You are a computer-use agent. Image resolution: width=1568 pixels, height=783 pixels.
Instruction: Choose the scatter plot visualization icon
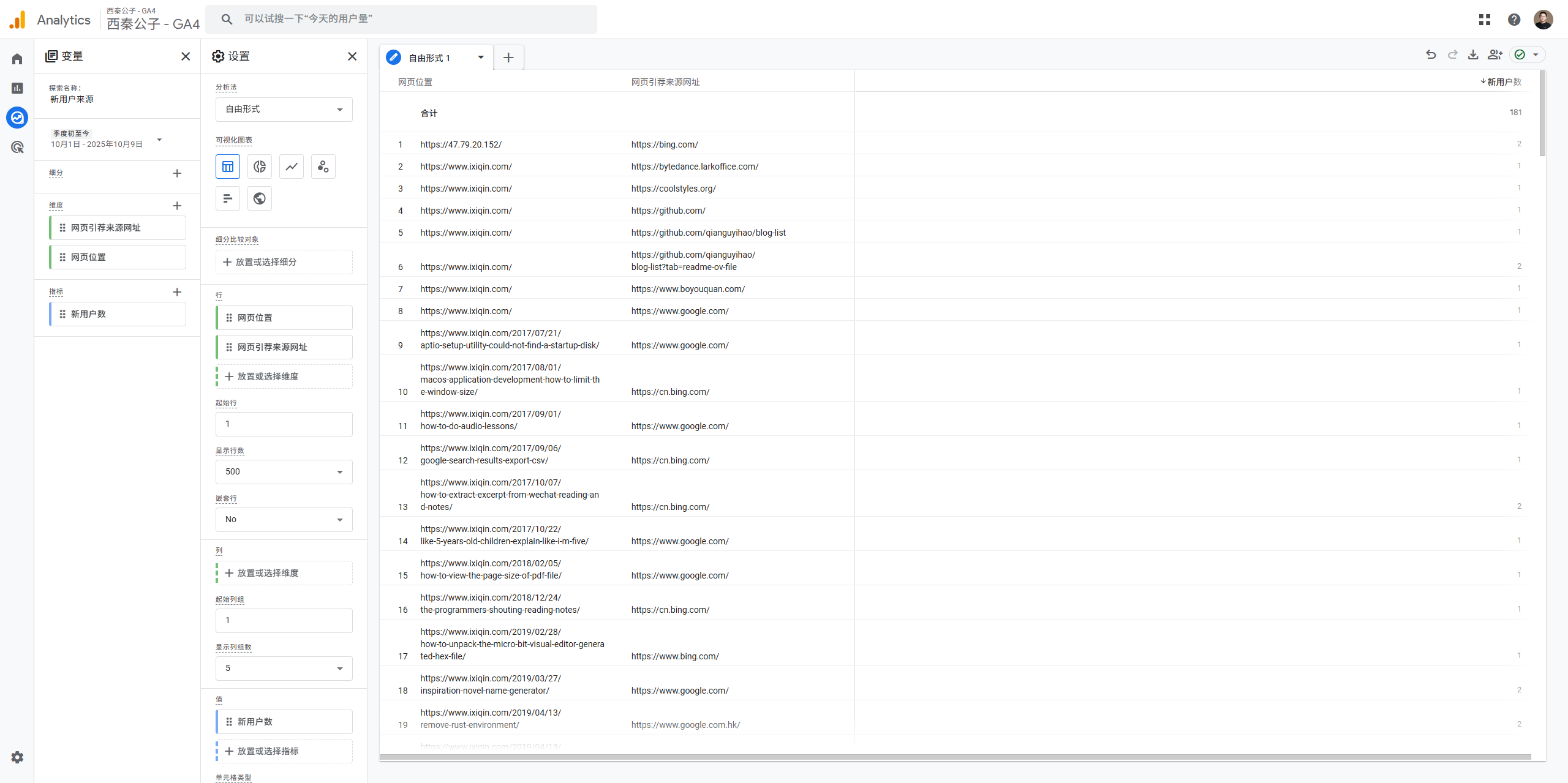click(x=323, y=167)
